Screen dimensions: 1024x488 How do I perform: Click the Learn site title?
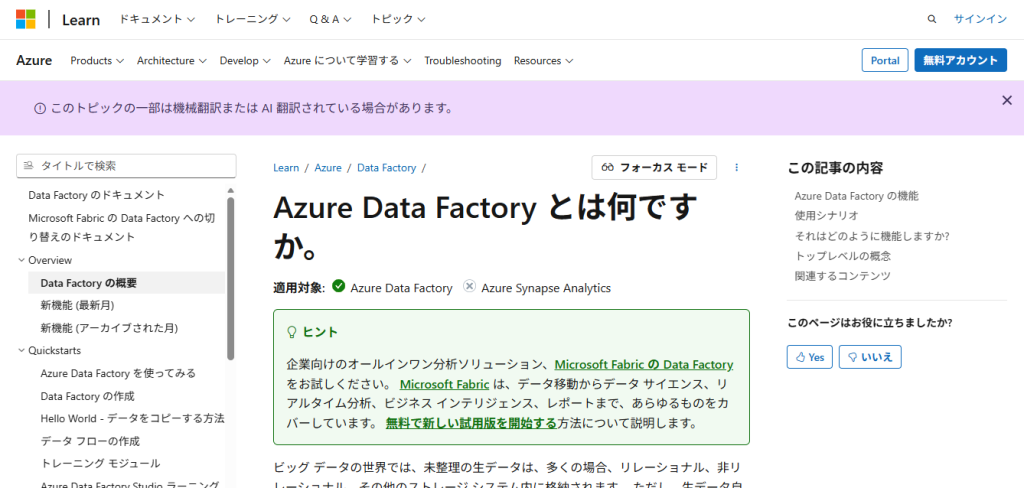(x=81, y=20)
